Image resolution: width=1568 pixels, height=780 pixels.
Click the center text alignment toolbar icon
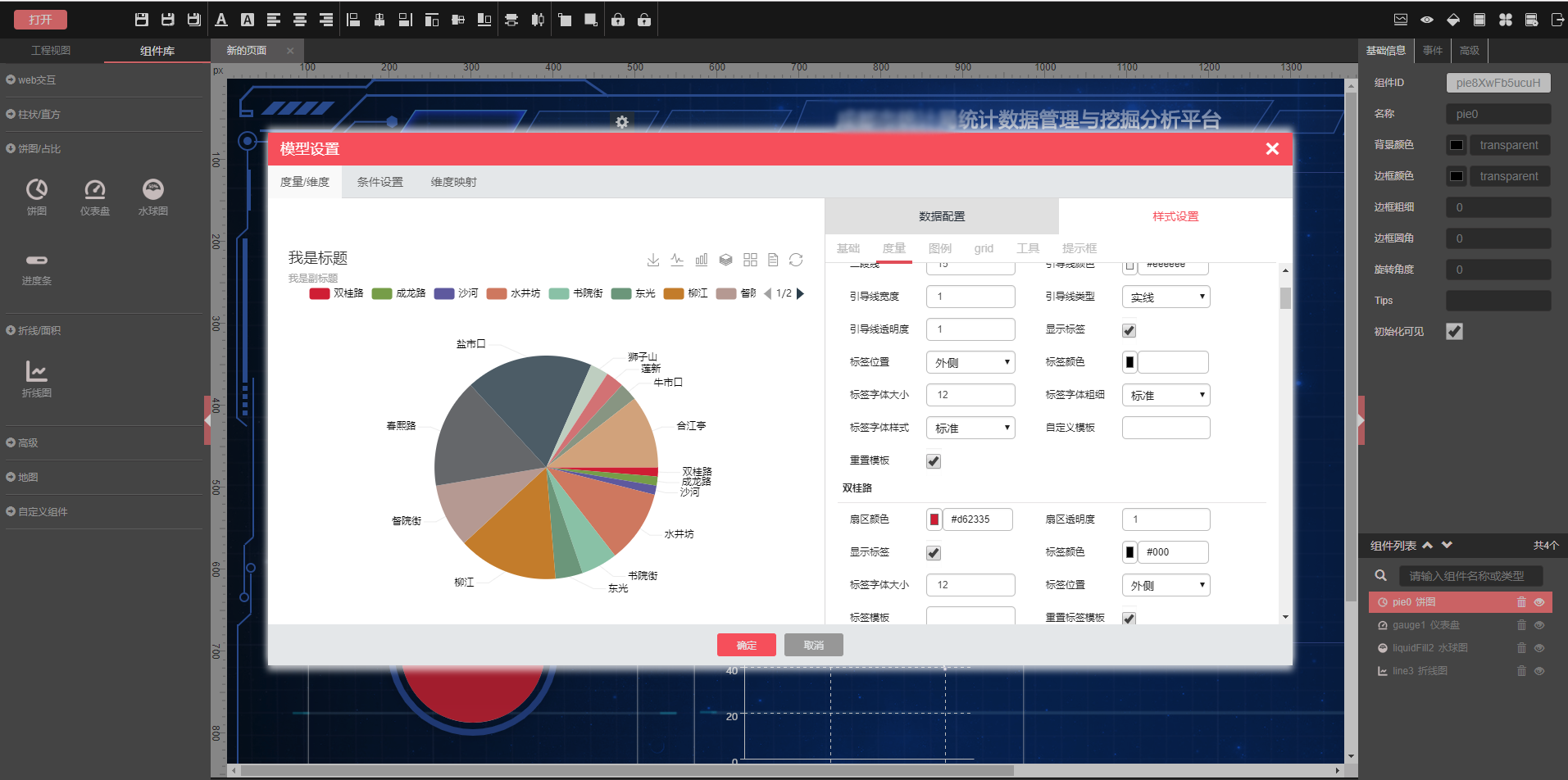point(300,20)
